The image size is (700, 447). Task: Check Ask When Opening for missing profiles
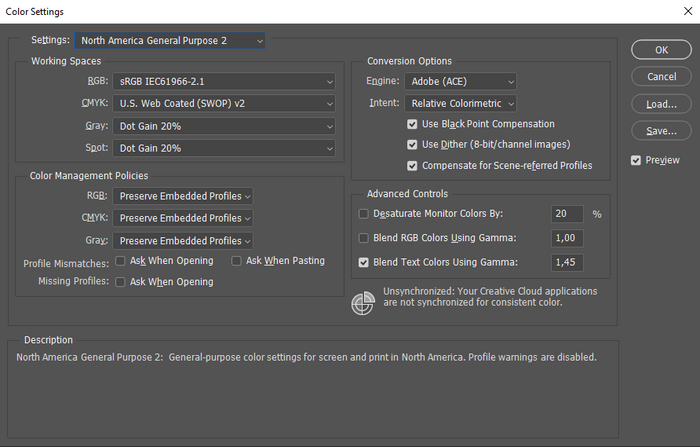coord(121,282)
